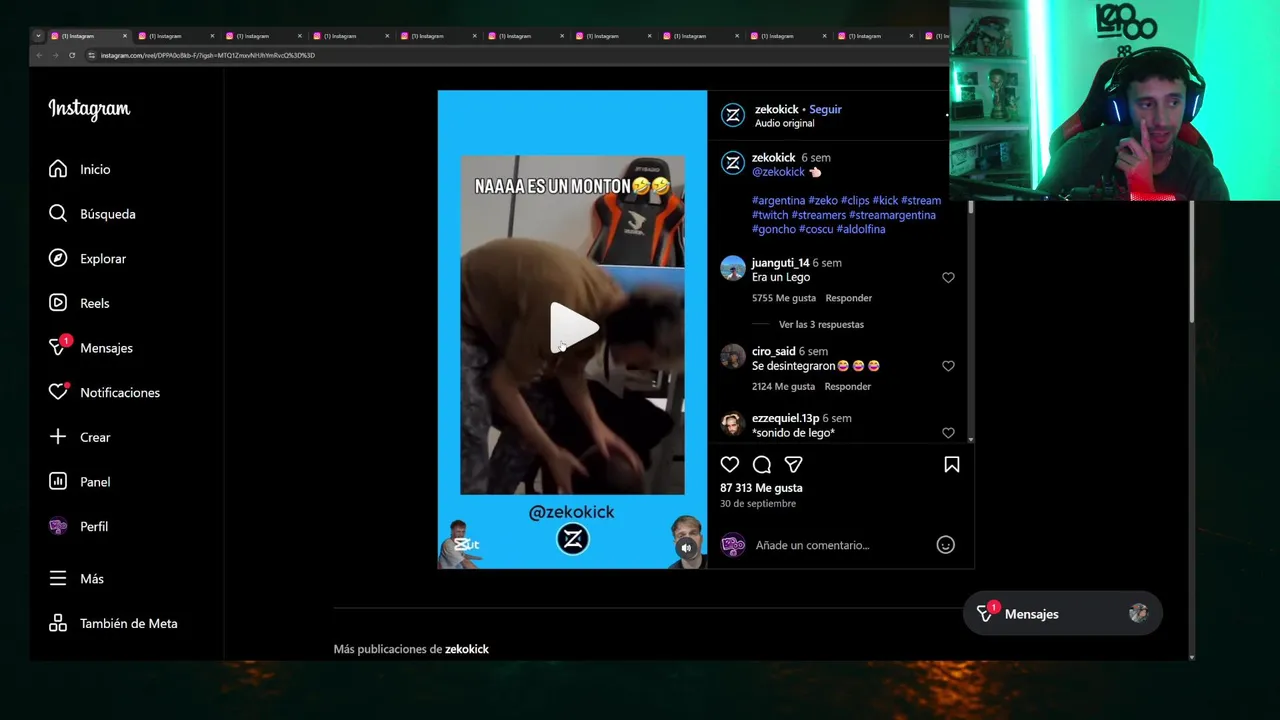Click the Crear plus icon
1280x720 pixels.
pyautogui.click(x=58, y=437)
